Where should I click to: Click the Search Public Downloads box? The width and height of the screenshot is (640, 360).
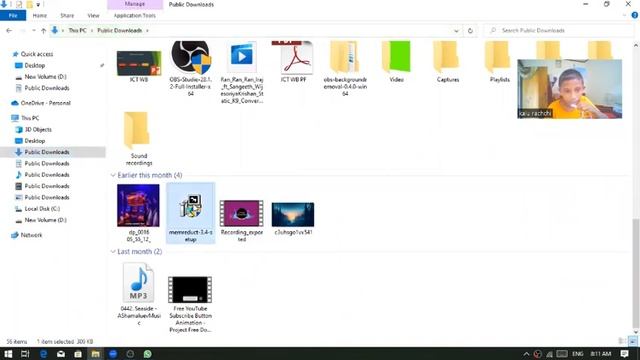click(559, 31)
